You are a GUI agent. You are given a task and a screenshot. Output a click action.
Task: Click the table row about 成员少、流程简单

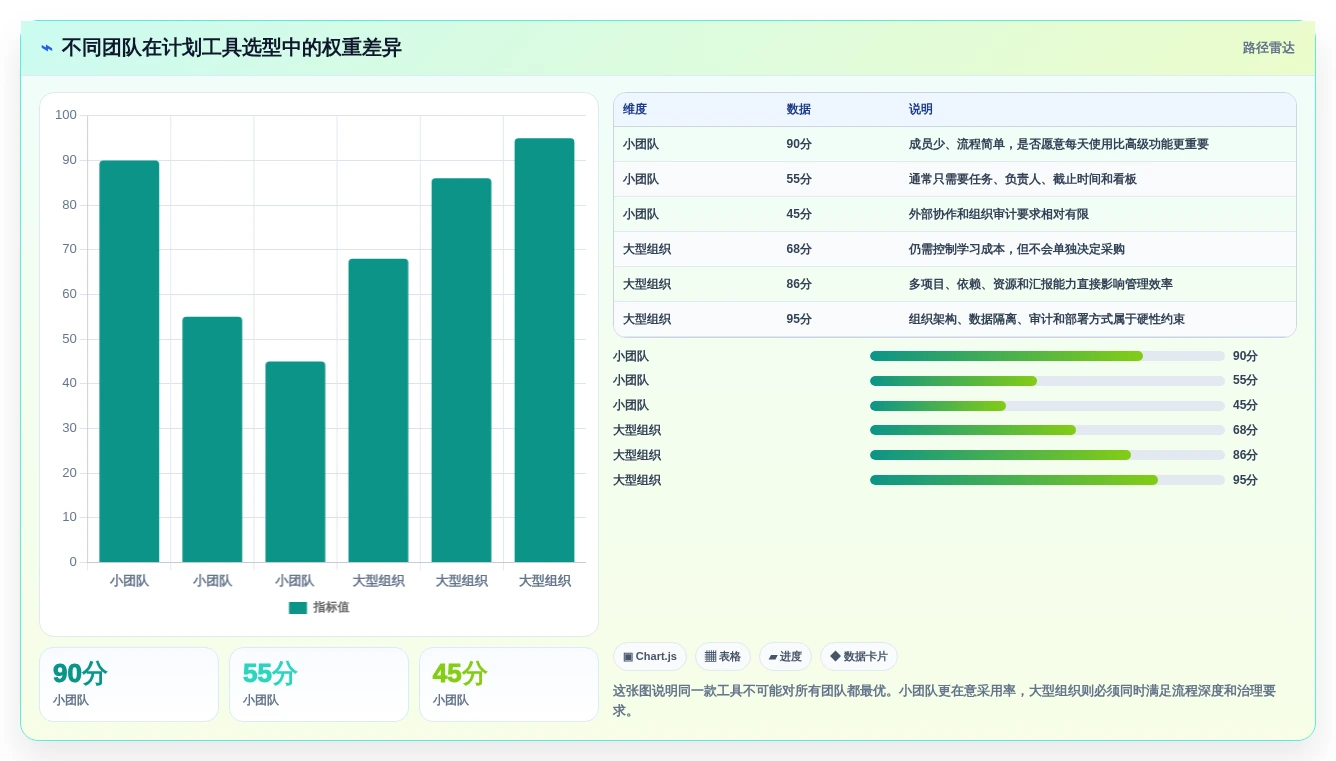(955, 144)
